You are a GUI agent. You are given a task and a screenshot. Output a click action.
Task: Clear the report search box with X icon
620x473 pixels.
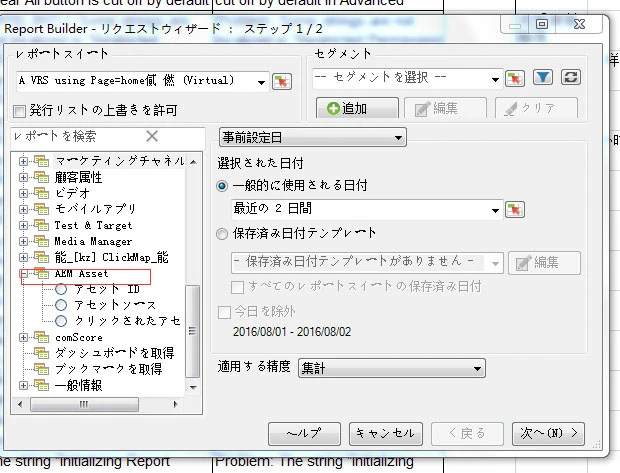pos(152,136)
